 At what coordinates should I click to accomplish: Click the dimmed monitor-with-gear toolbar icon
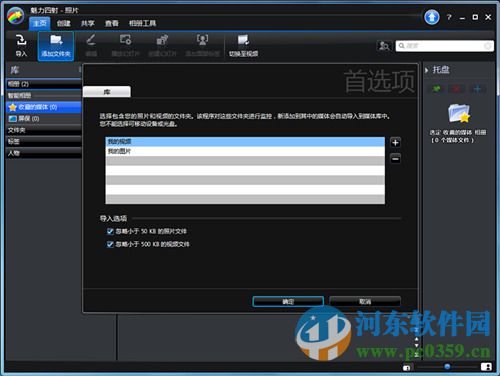(125, 40)
